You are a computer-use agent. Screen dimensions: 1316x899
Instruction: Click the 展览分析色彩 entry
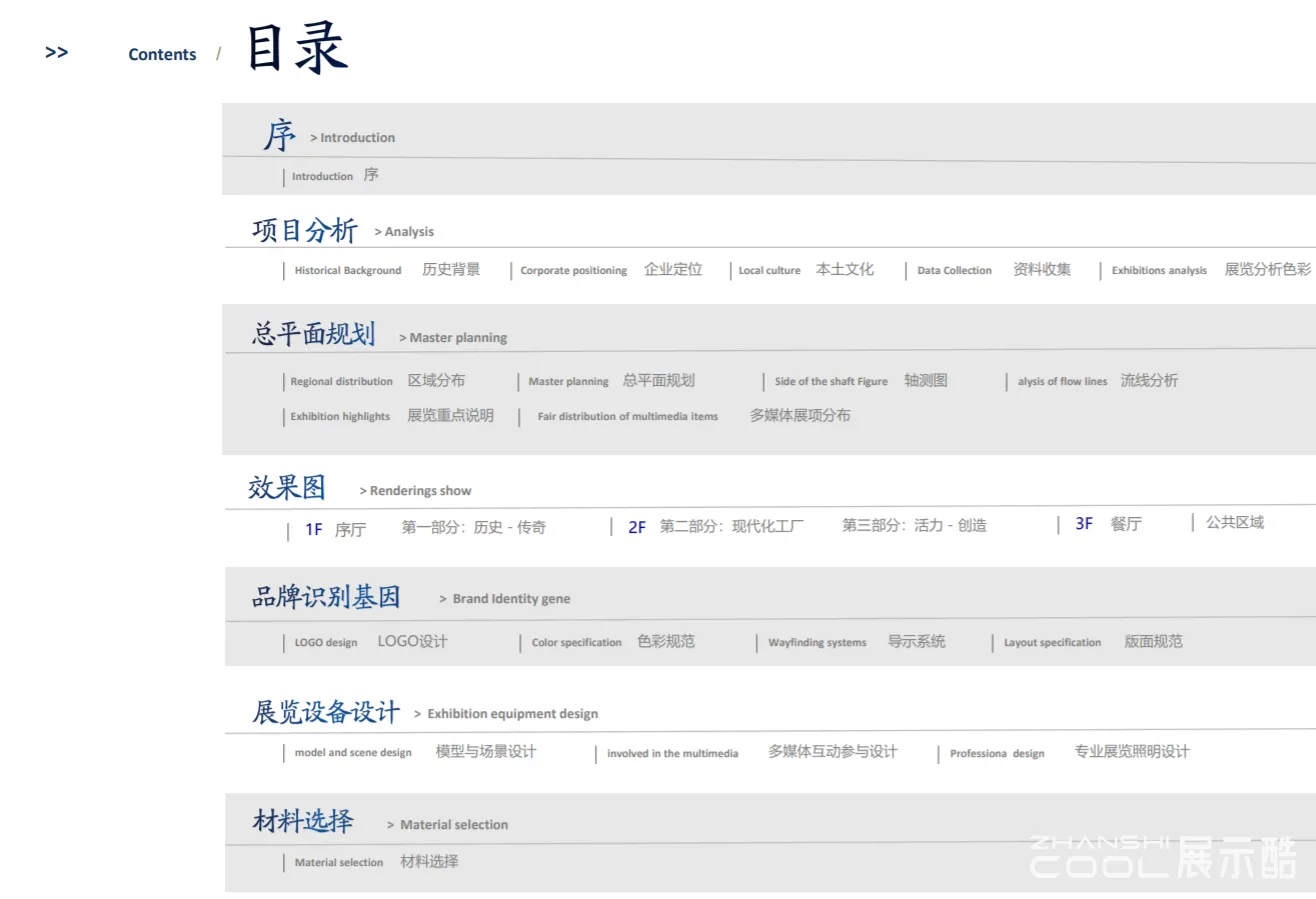[1268, 269]
